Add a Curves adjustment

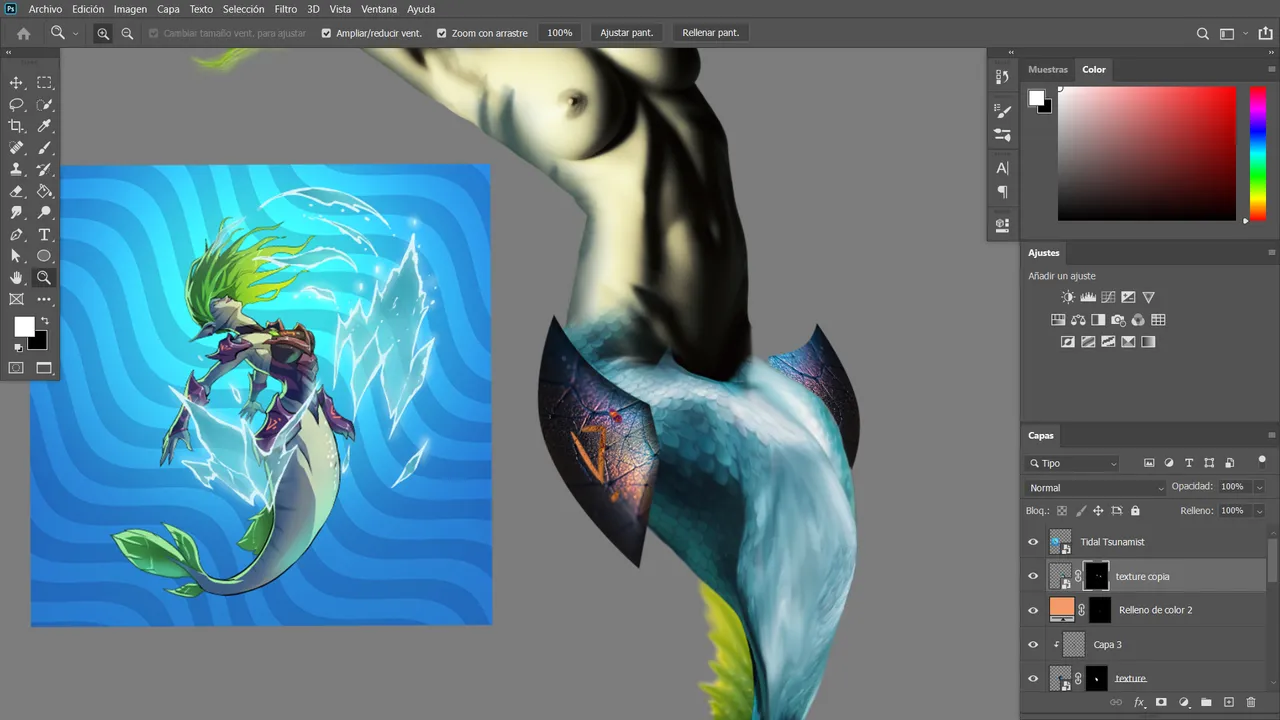(x=1108, y=297)
